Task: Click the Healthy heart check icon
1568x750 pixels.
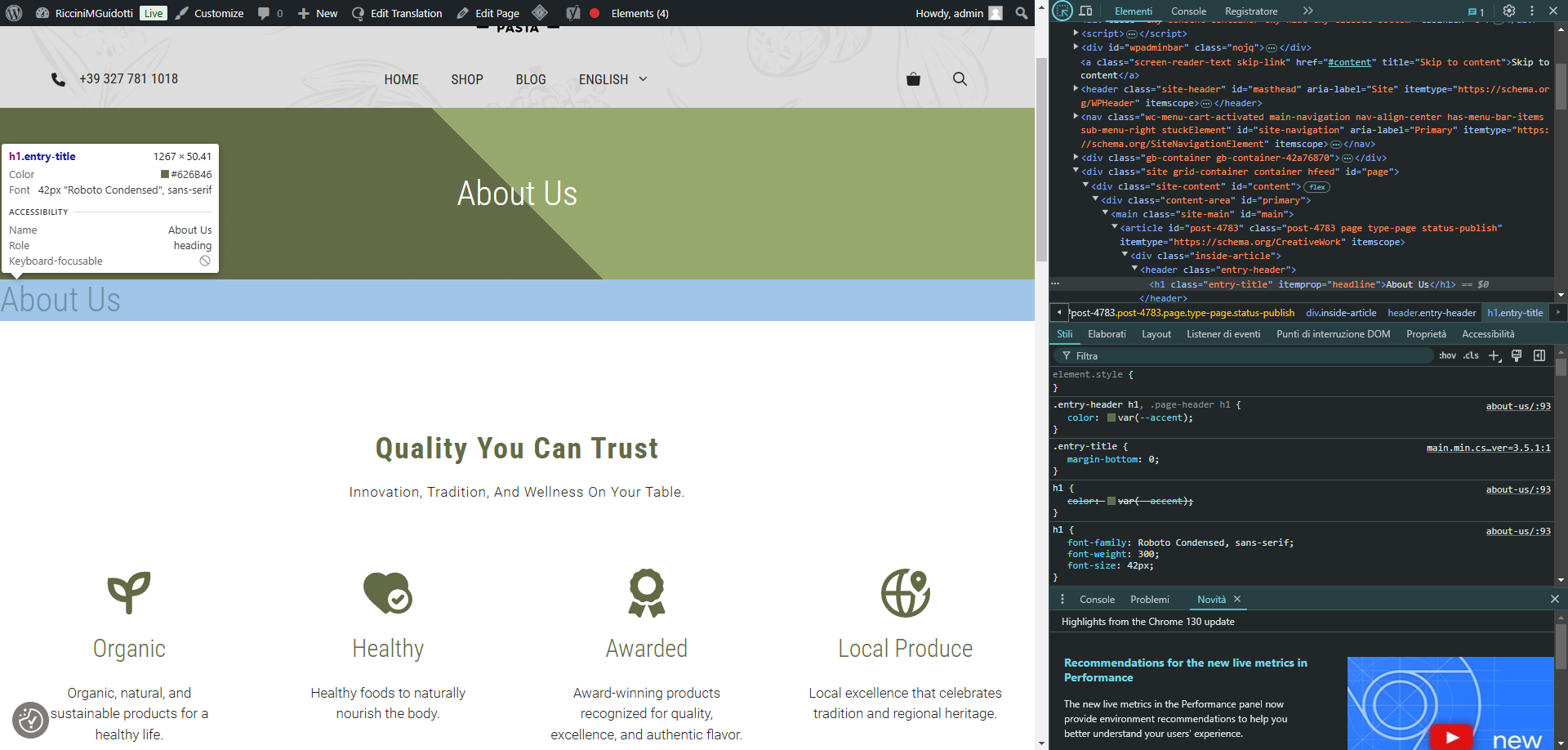Action: (388, 592)
